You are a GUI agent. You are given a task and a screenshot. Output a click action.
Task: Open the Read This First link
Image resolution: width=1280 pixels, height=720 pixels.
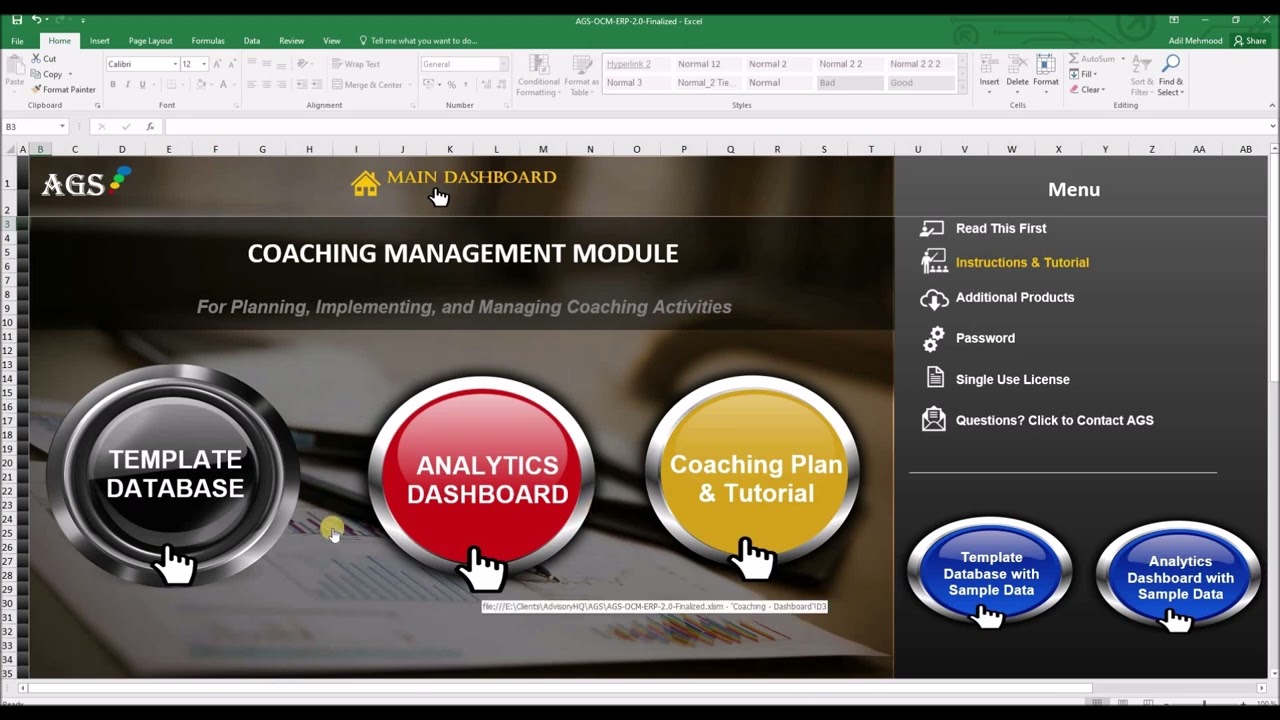[x=1001, y=228]
